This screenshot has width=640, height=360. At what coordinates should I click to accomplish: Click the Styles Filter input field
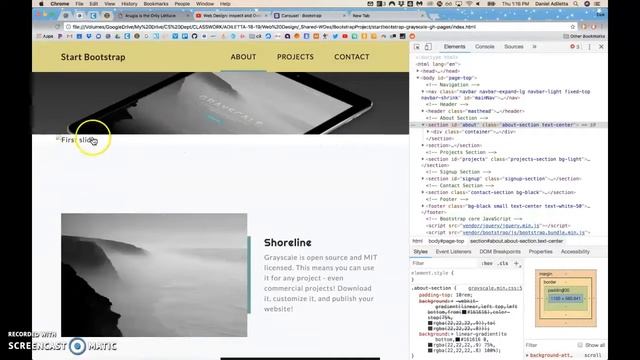444,264
